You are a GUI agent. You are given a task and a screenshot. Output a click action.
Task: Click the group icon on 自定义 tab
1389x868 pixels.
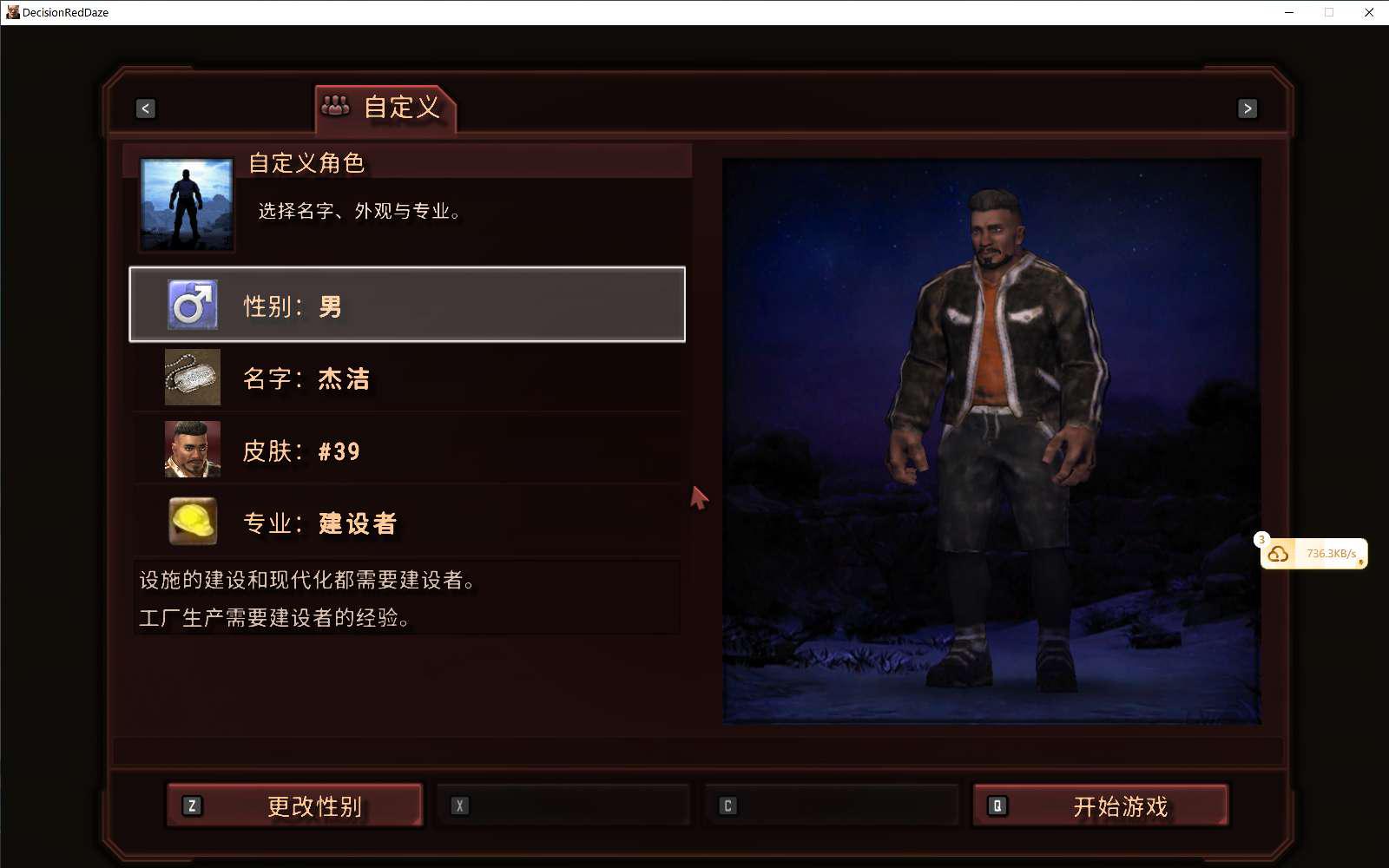335,107
